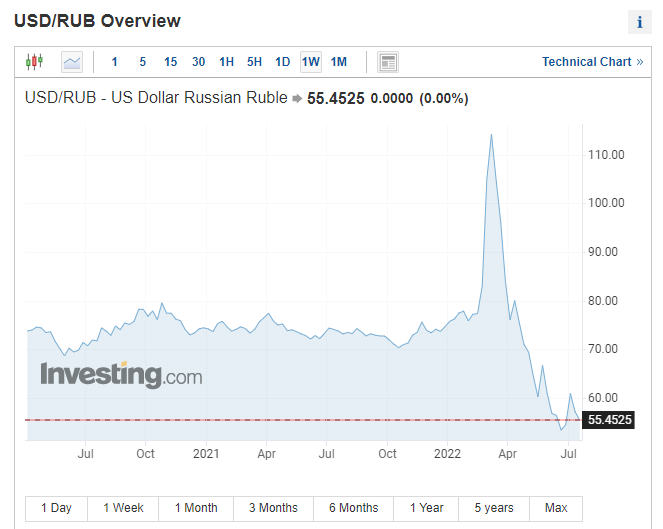
Task: Click the news table icon in toolbar
Action: coord(388,62)
